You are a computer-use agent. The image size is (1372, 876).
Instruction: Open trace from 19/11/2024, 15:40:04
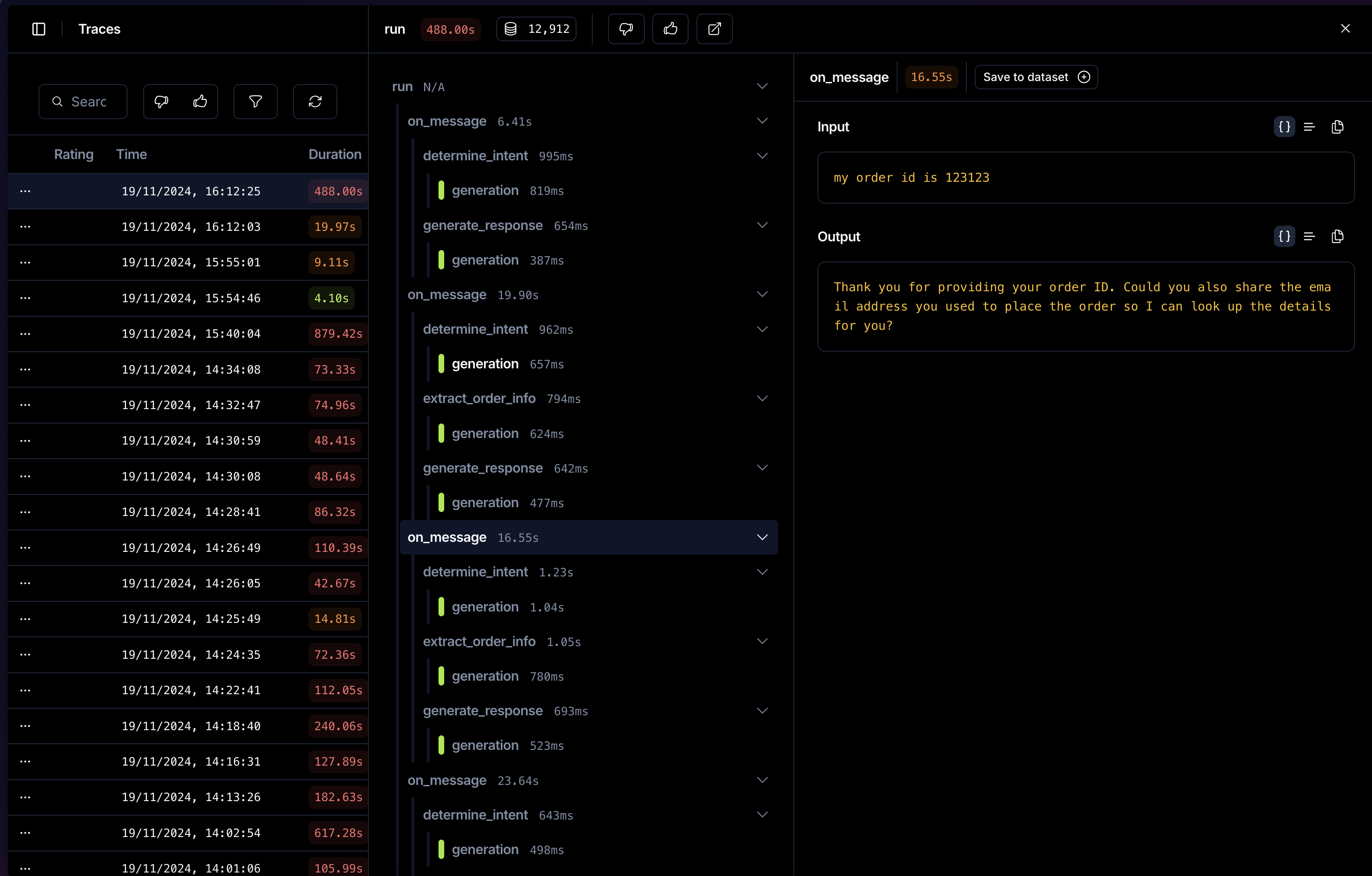tap(191, 334)
